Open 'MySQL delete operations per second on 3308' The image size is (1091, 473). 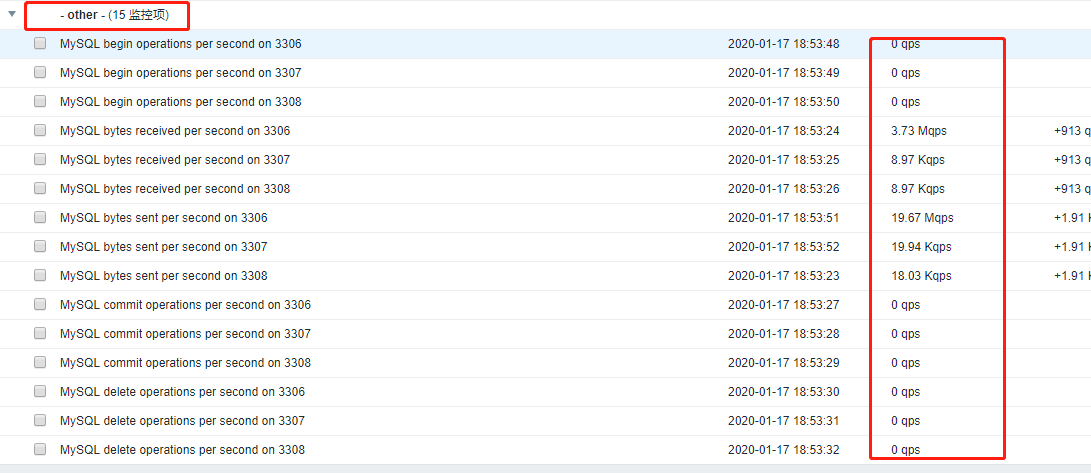point(182,450)
